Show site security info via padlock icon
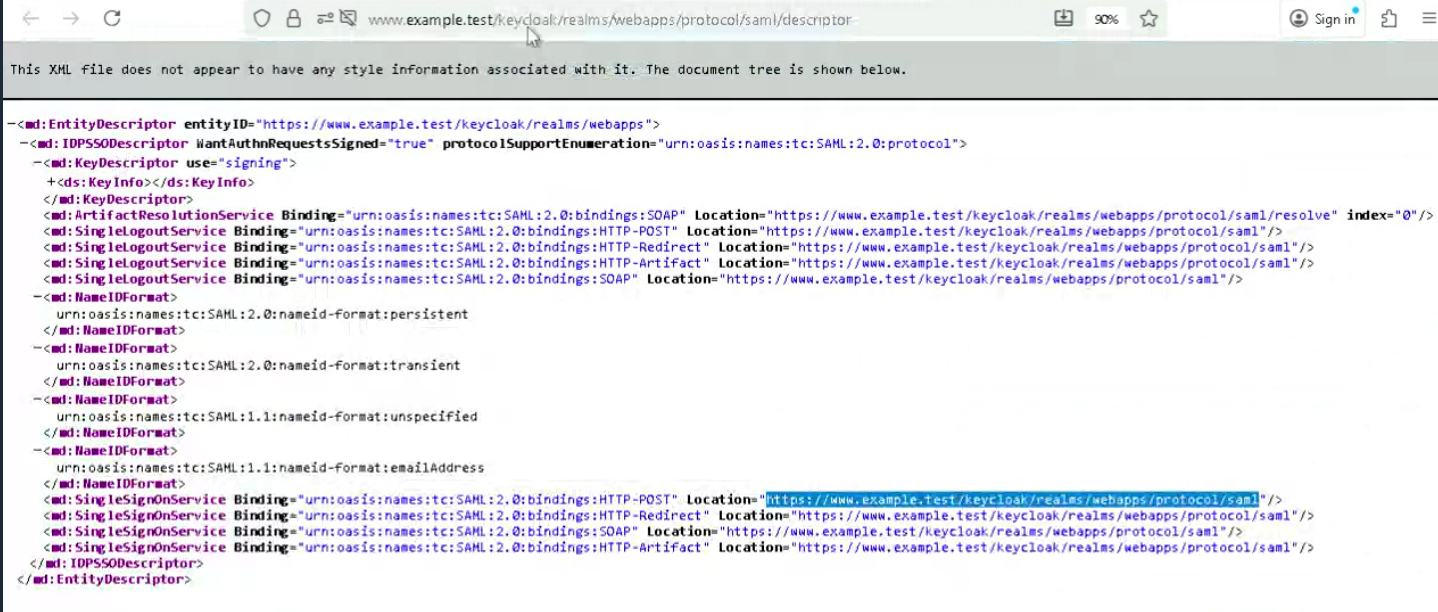This screenshot has height=612, width=1438. [294, 18]
